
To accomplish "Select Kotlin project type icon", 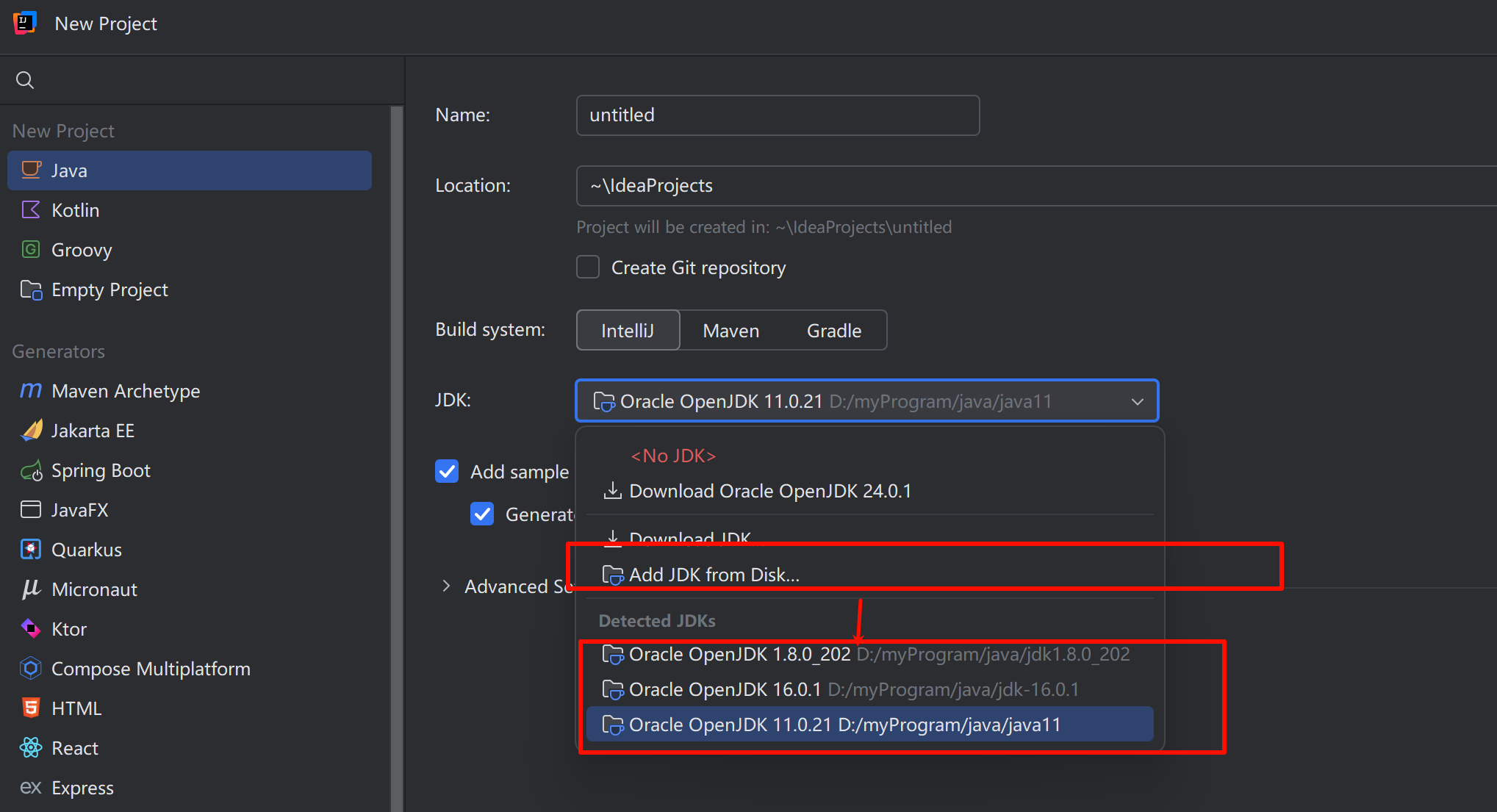I will click(31, 210).
